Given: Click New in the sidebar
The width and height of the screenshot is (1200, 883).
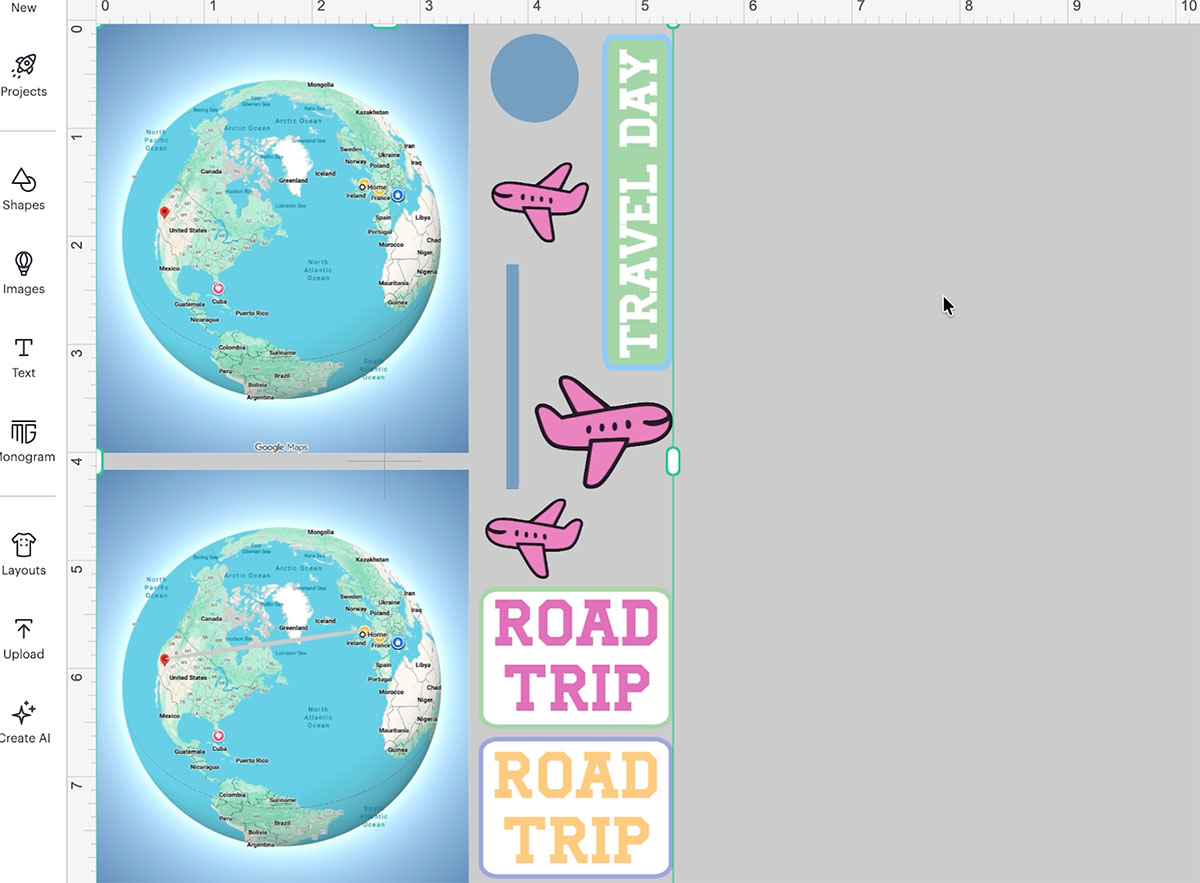Looking at the screenshot, I should [24, 8].
